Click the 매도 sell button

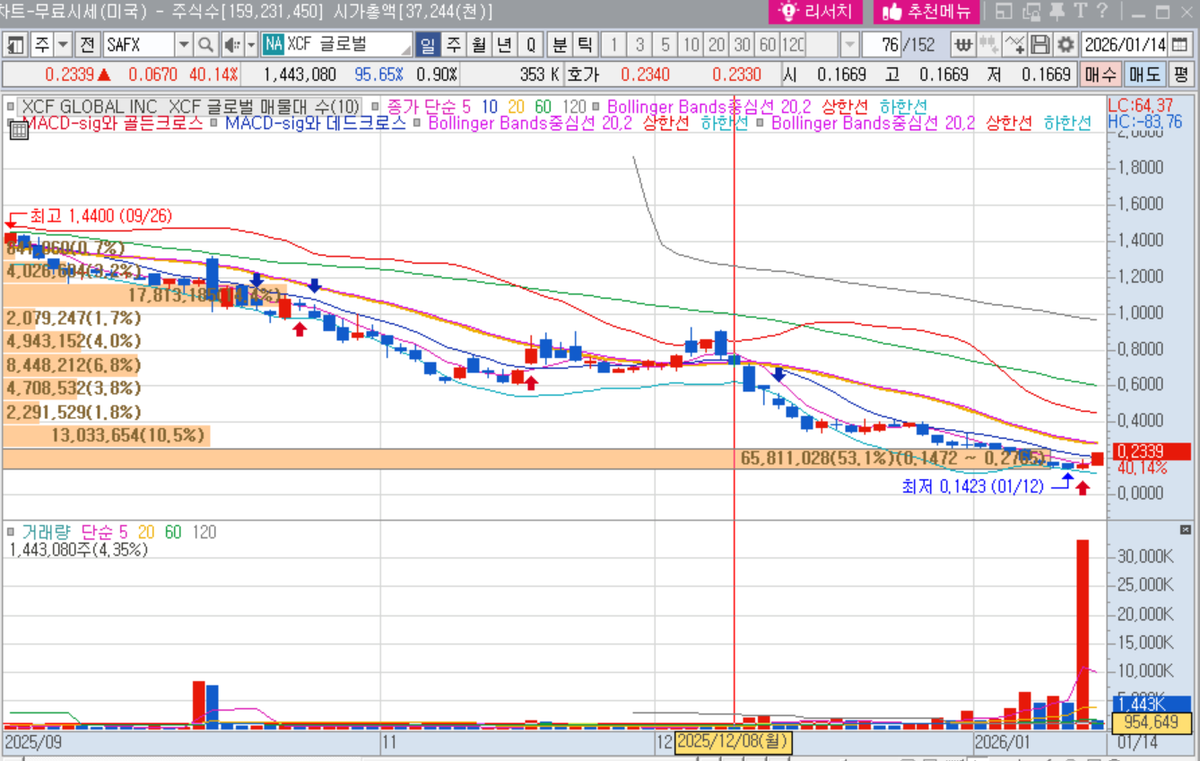1144,75
